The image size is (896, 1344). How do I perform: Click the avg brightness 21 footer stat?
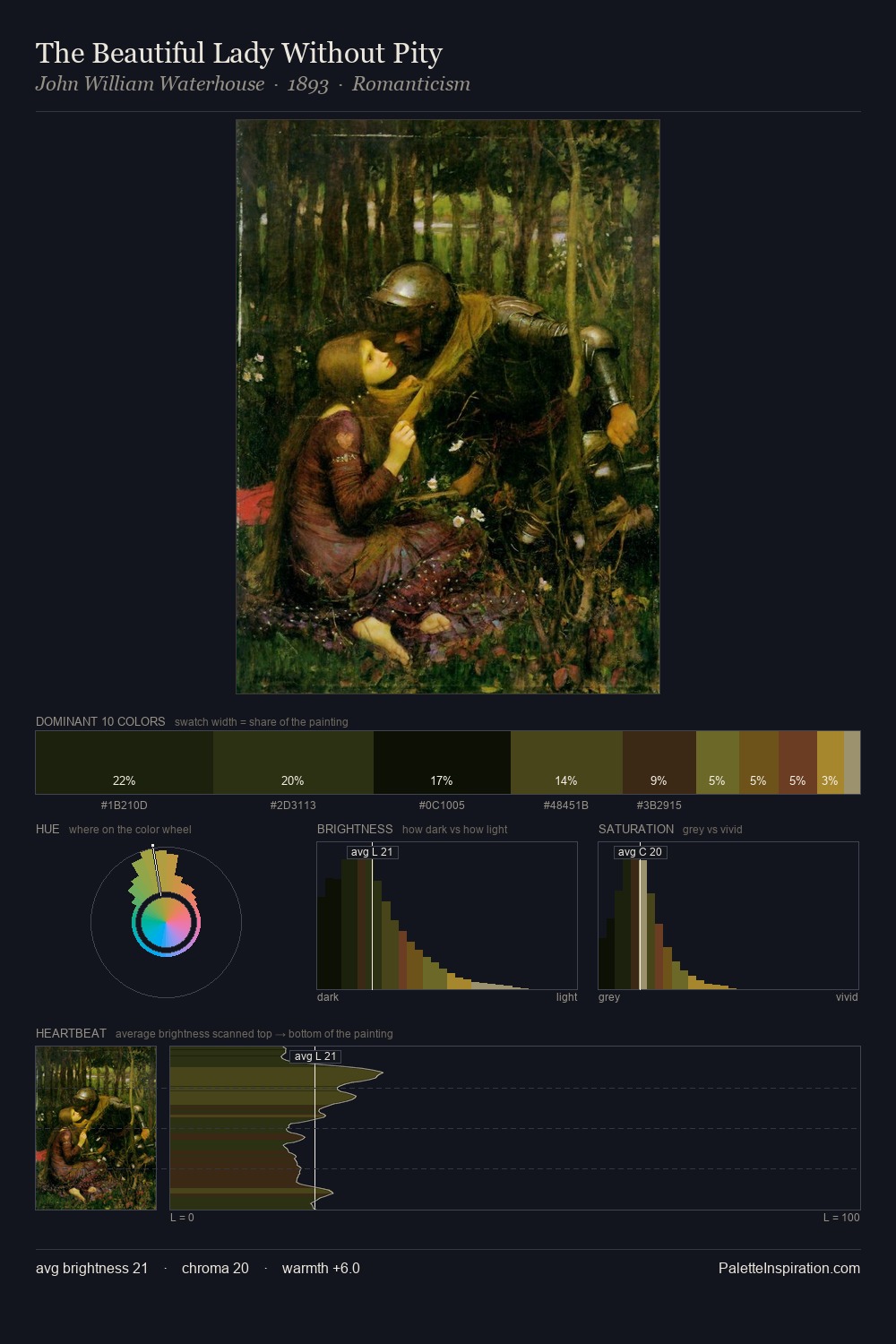91,1268
